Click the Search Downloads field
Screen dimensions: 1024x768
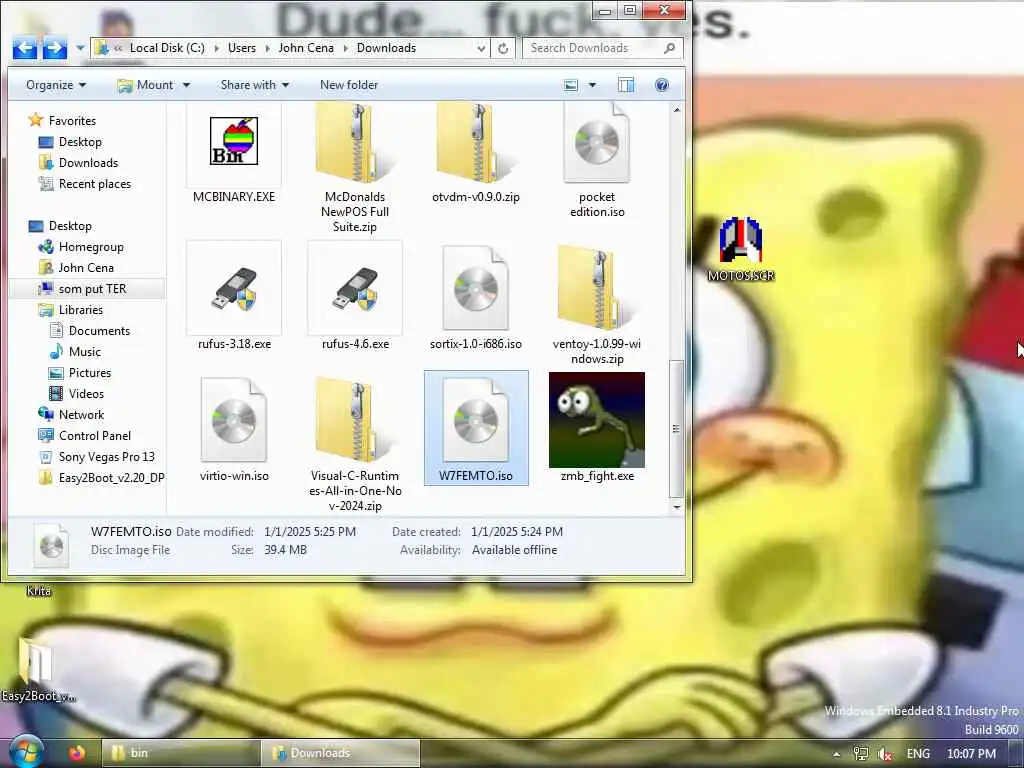click(x=602, y=48)
